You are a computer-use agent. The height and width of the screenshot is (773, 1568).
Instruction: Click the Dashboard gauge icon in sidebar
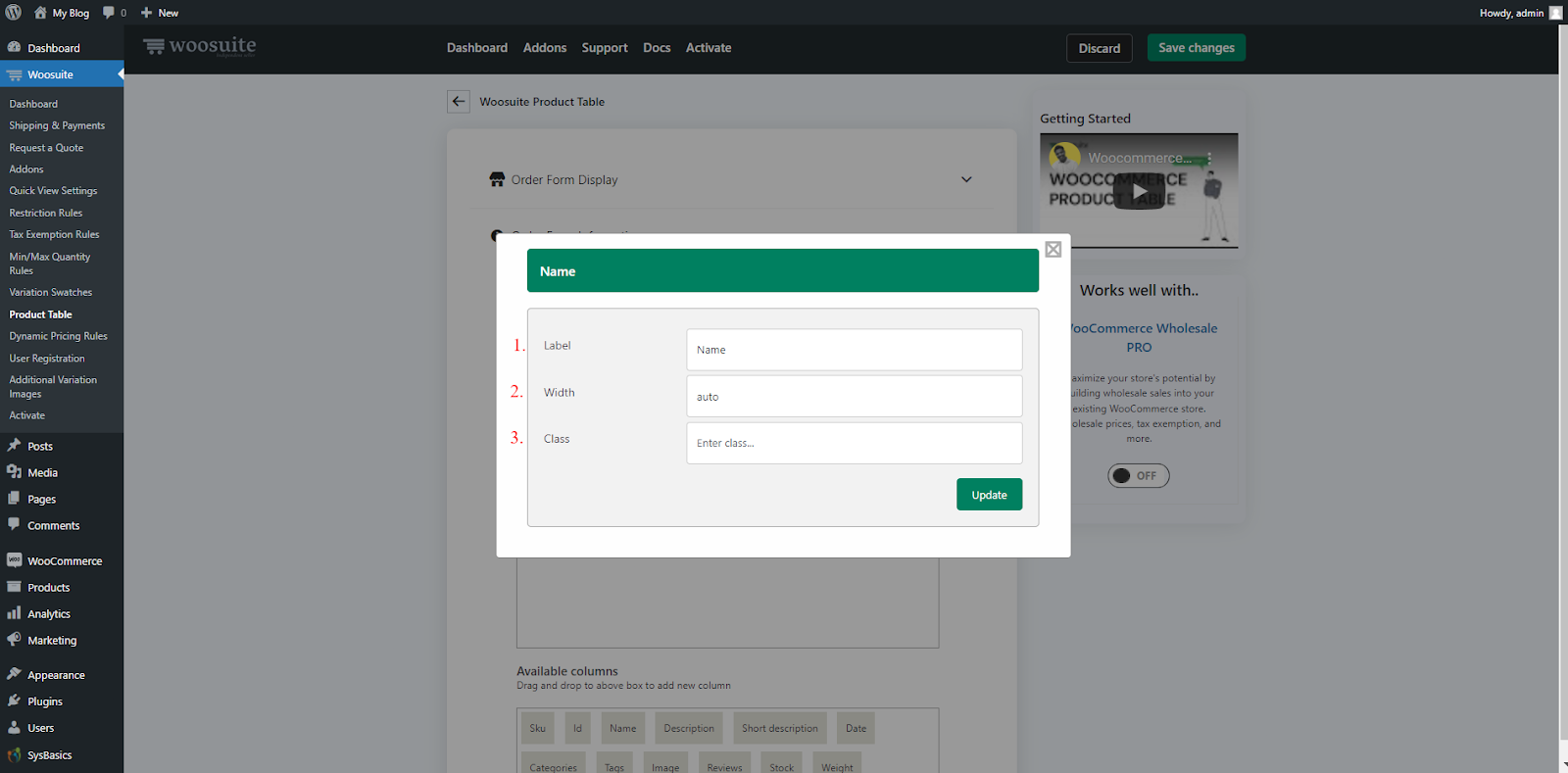click(x=14, y=47)
